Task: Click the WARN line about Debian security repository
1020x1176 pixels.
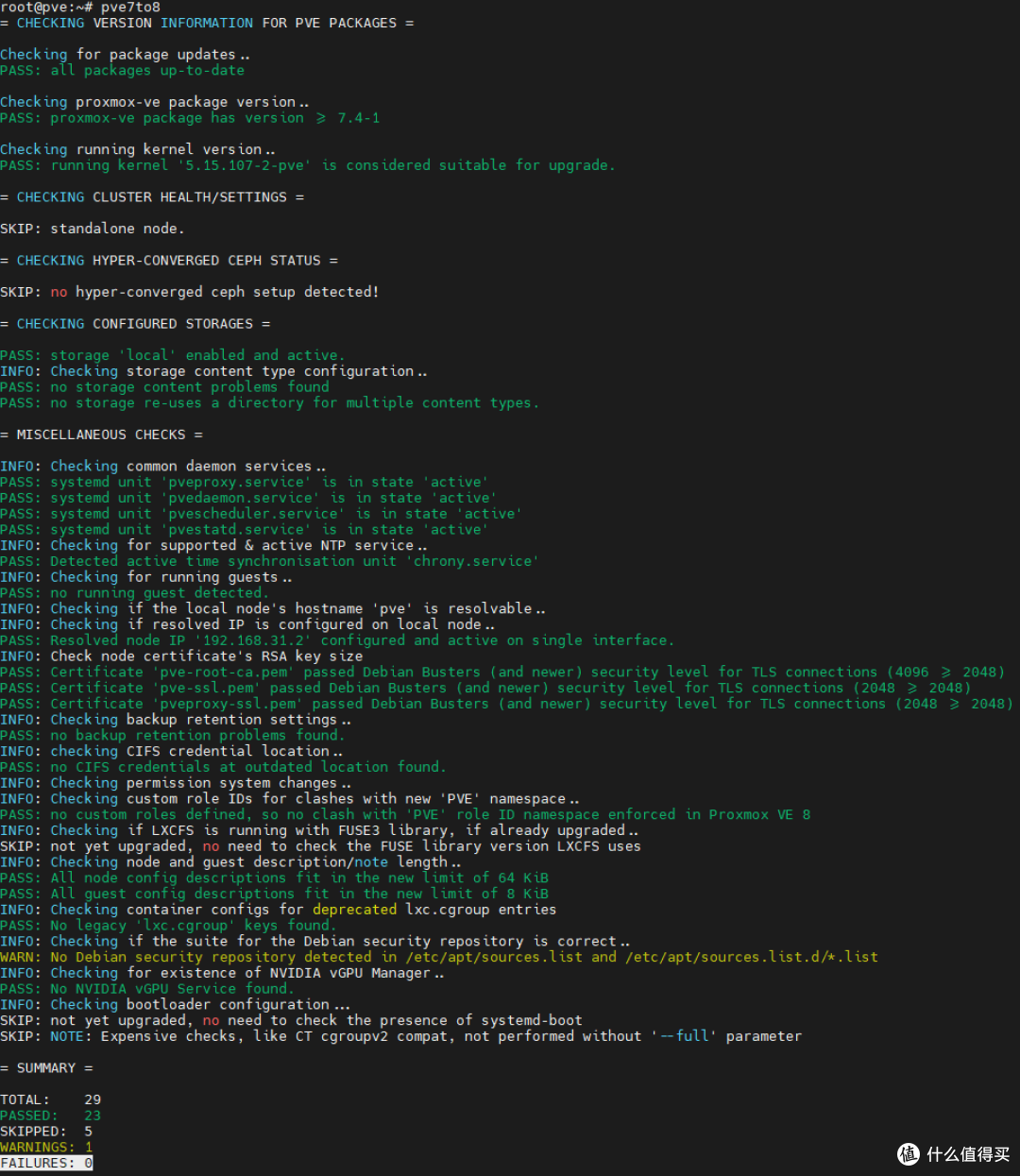Action: point(439,957)
